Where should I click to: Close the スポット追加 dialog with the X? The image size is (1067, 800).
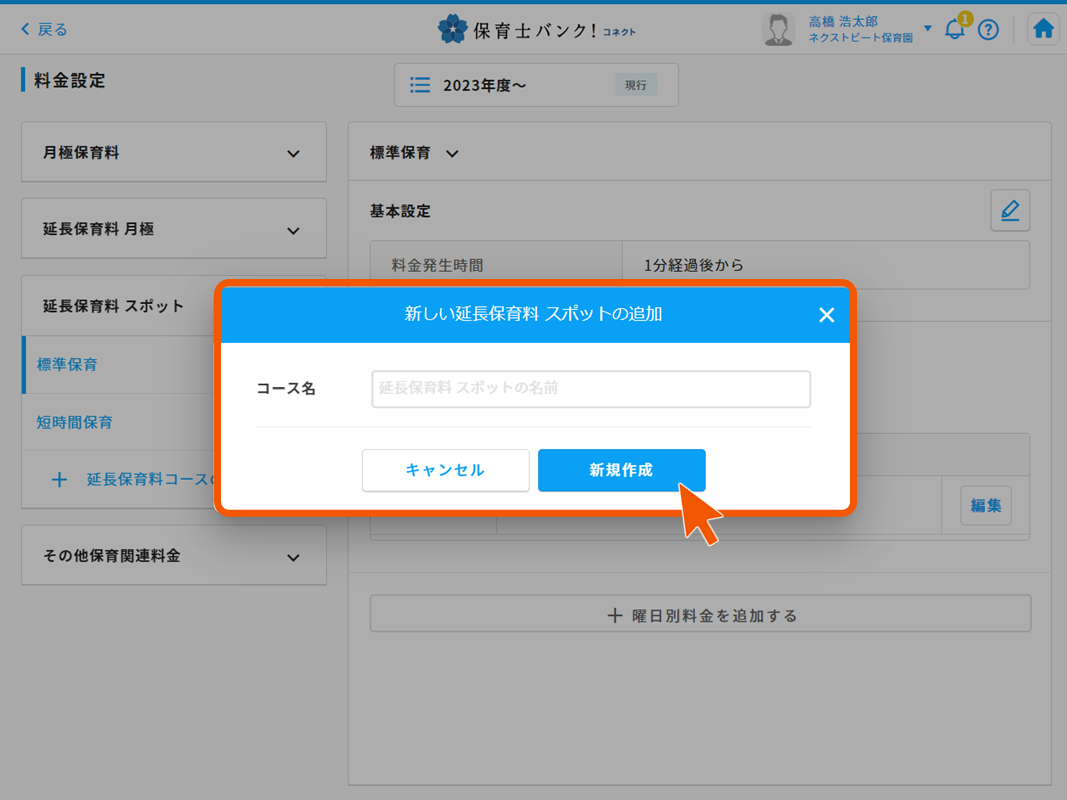(x=827, y=314)
